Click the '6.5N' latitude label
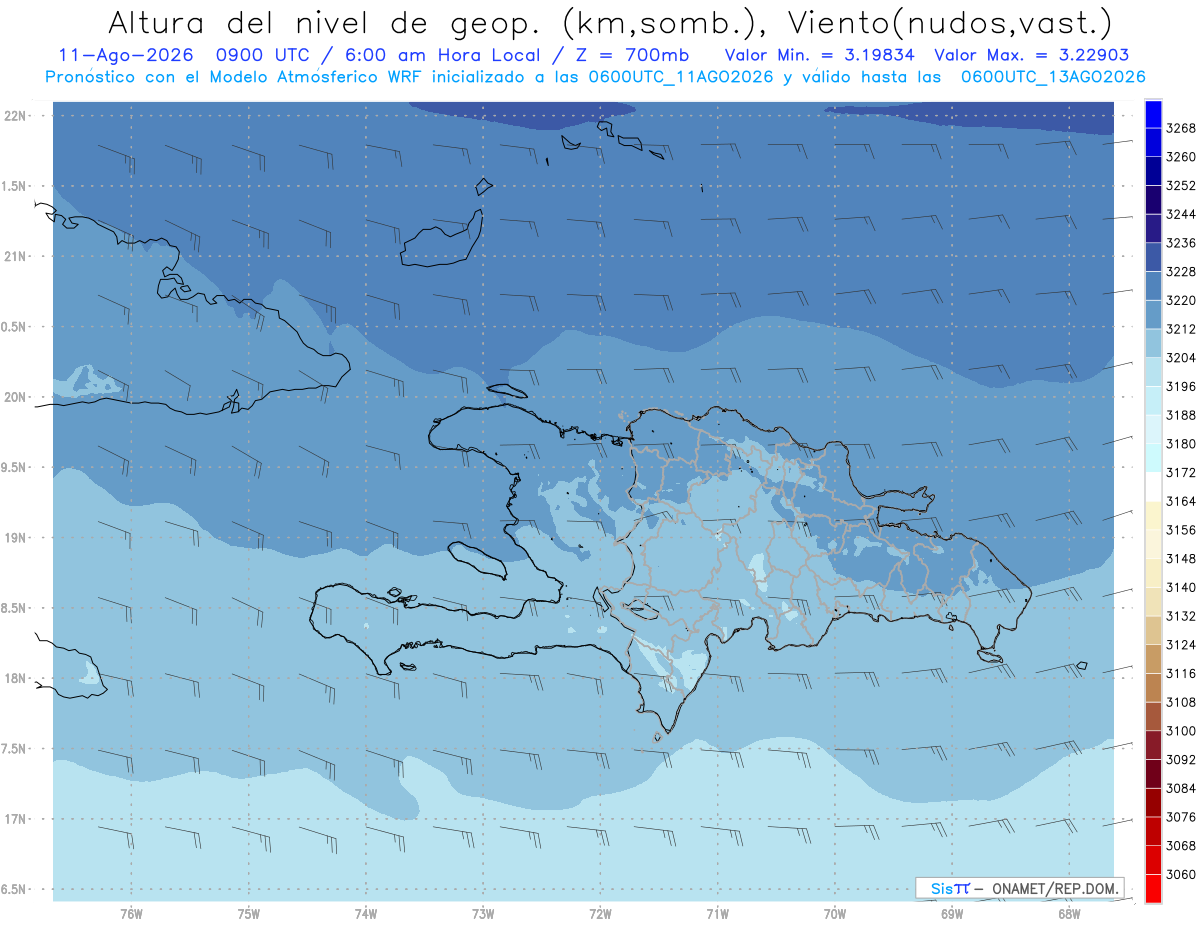The image size is (1200, 927). coord(13,889)
